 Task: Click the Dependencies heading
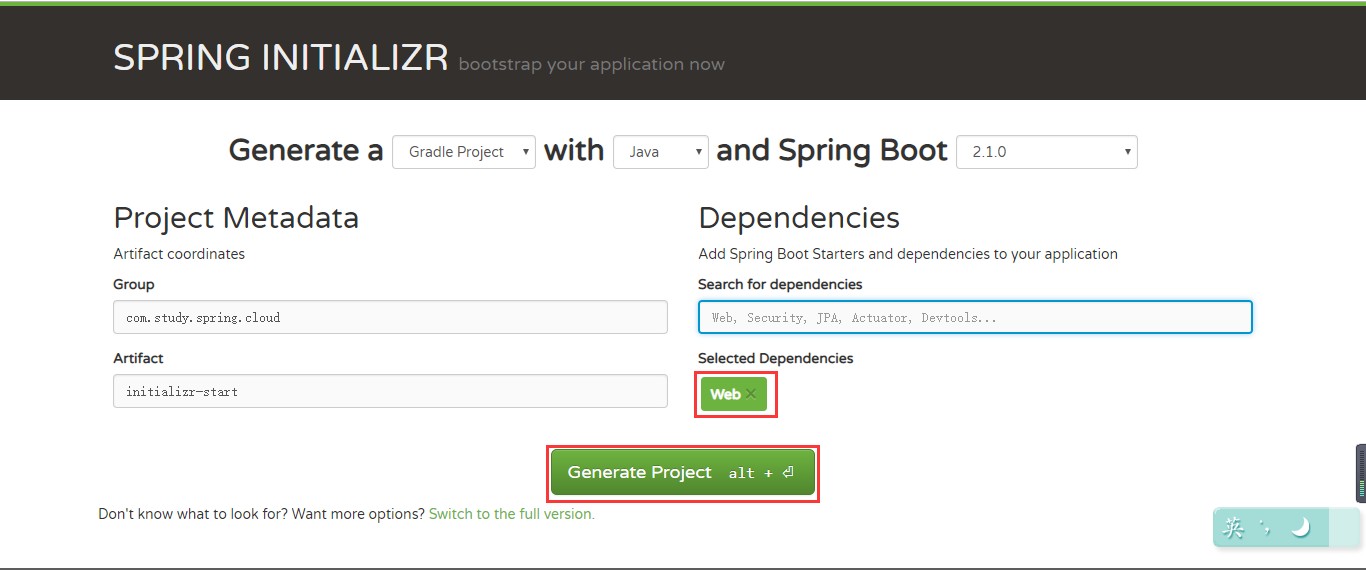pyautogui.click(x=799, y=218)
